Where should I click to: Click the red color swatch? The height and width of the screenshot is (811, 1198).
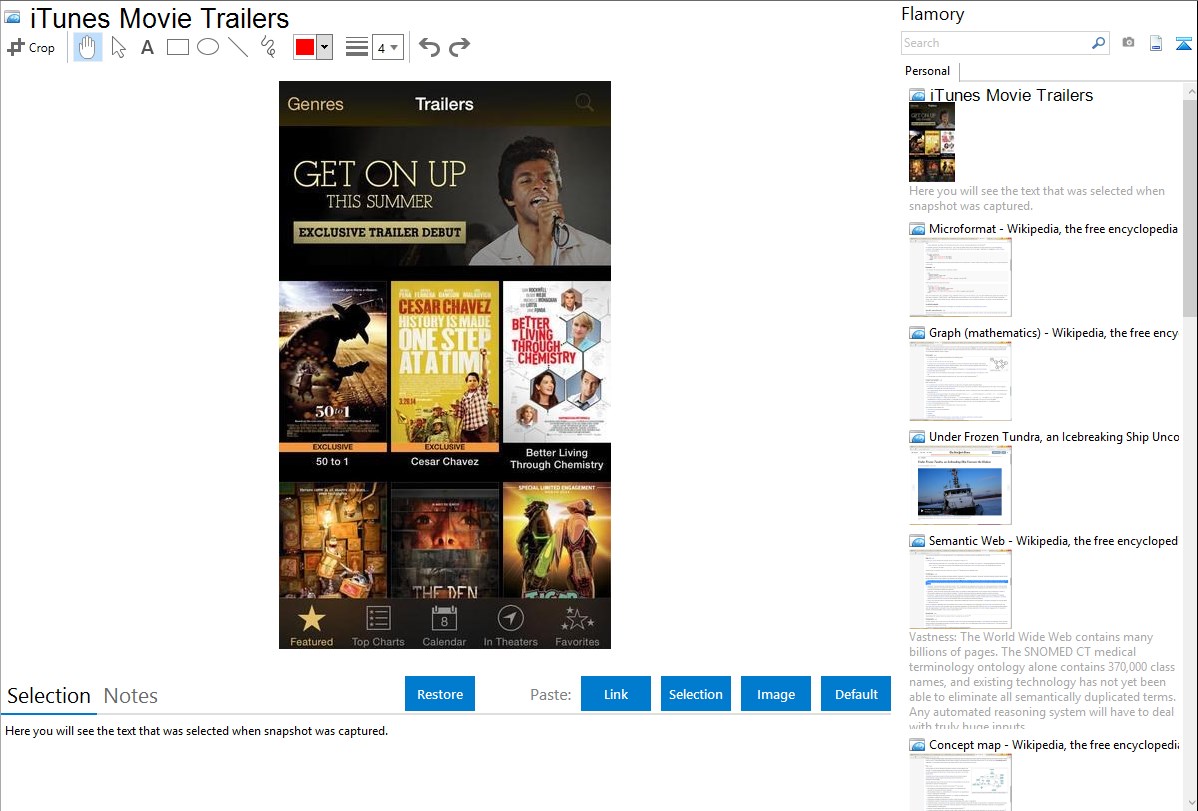coord(305,47)
